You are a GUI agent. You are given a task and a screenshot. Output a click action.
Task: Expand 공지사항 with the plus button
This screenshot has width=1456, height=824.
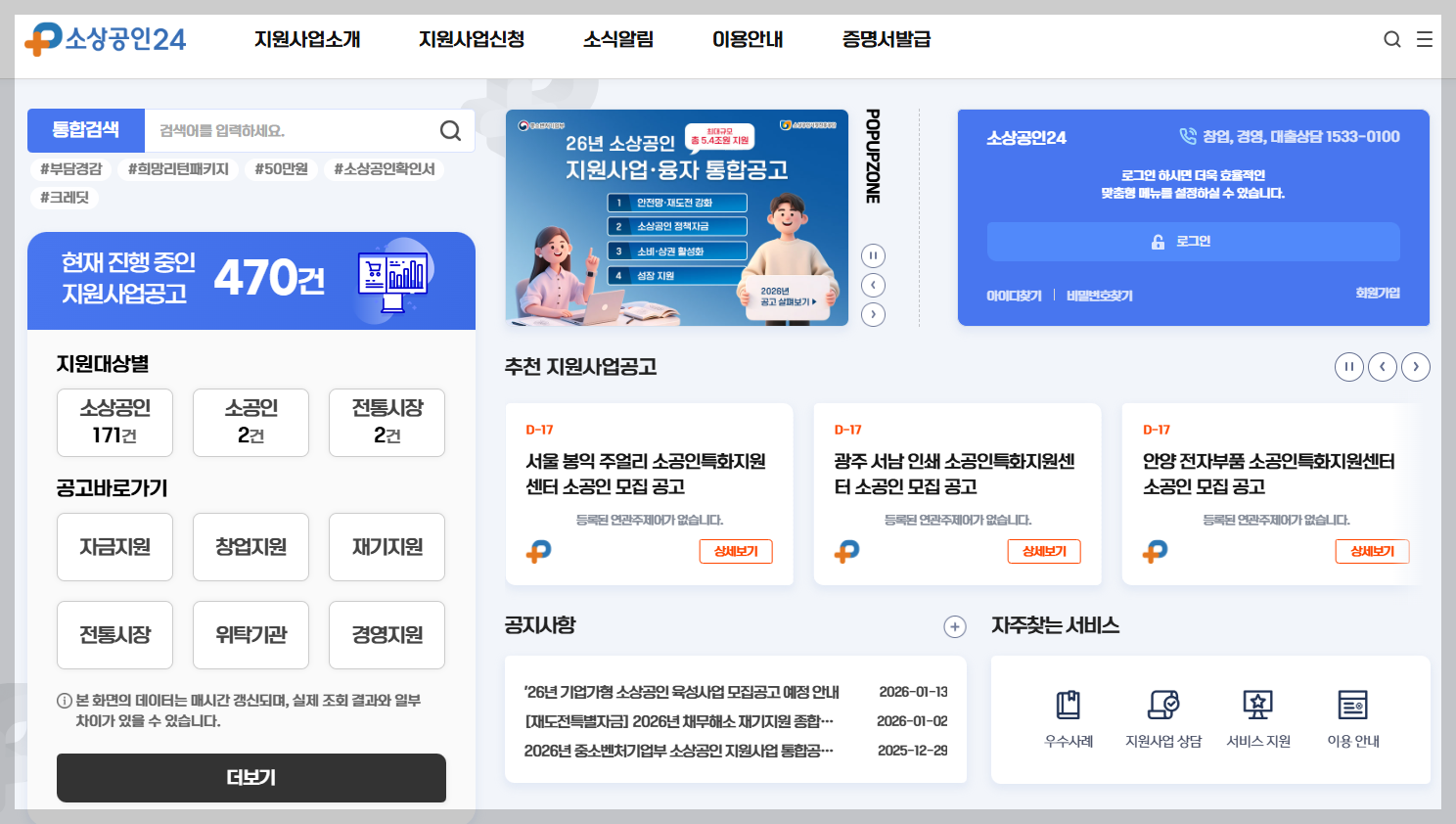[x=954, y=626]
